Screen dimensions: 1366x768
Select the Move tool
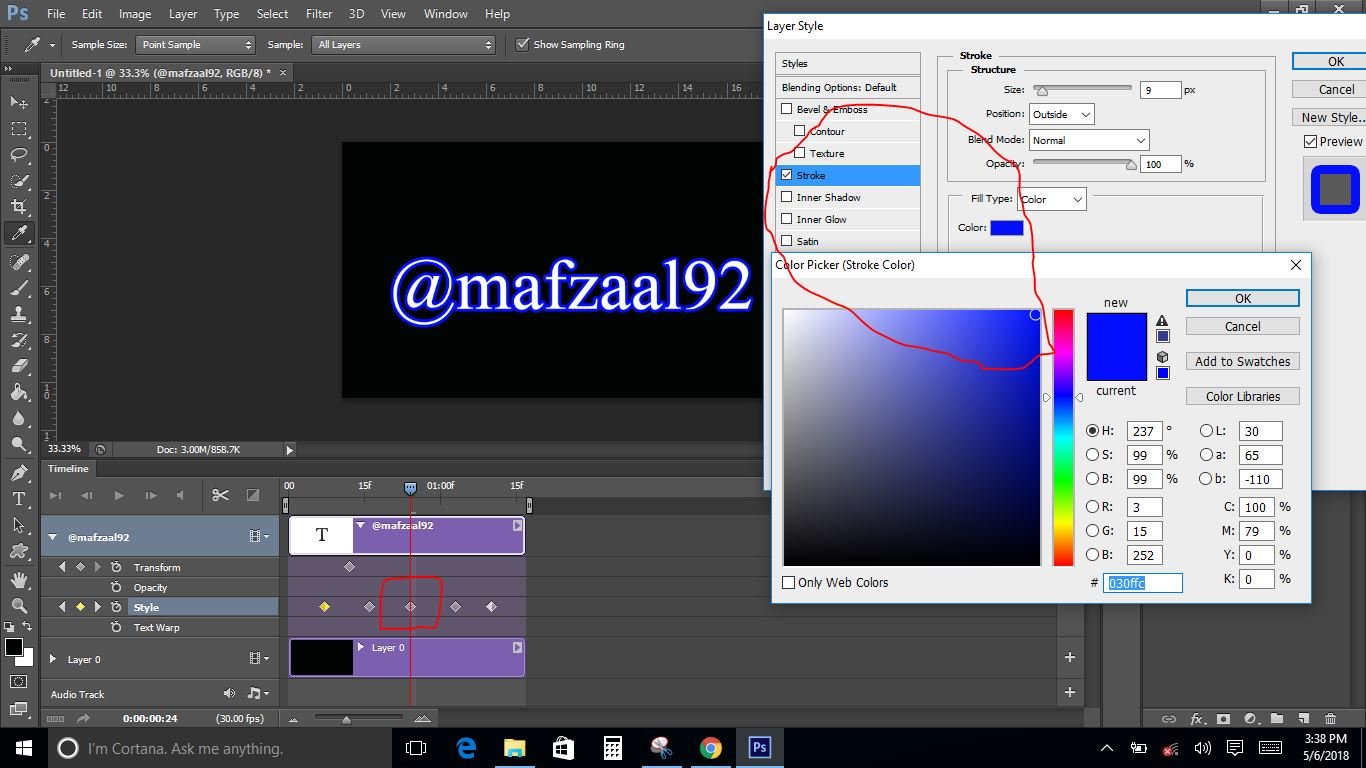click(19, 102)
